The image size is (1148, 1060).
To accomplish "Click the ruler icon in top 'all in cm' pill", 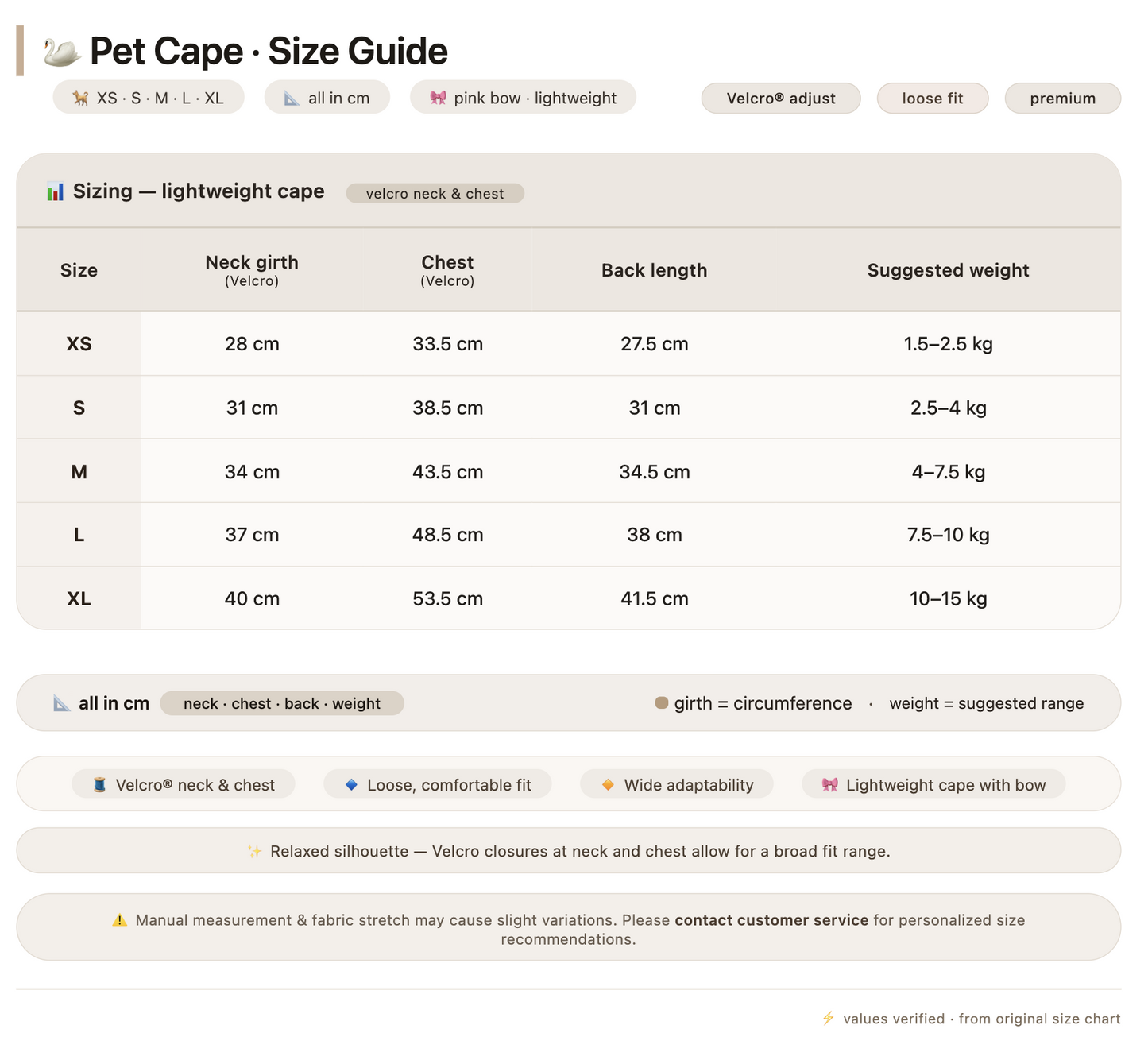I will coord(292,98).
